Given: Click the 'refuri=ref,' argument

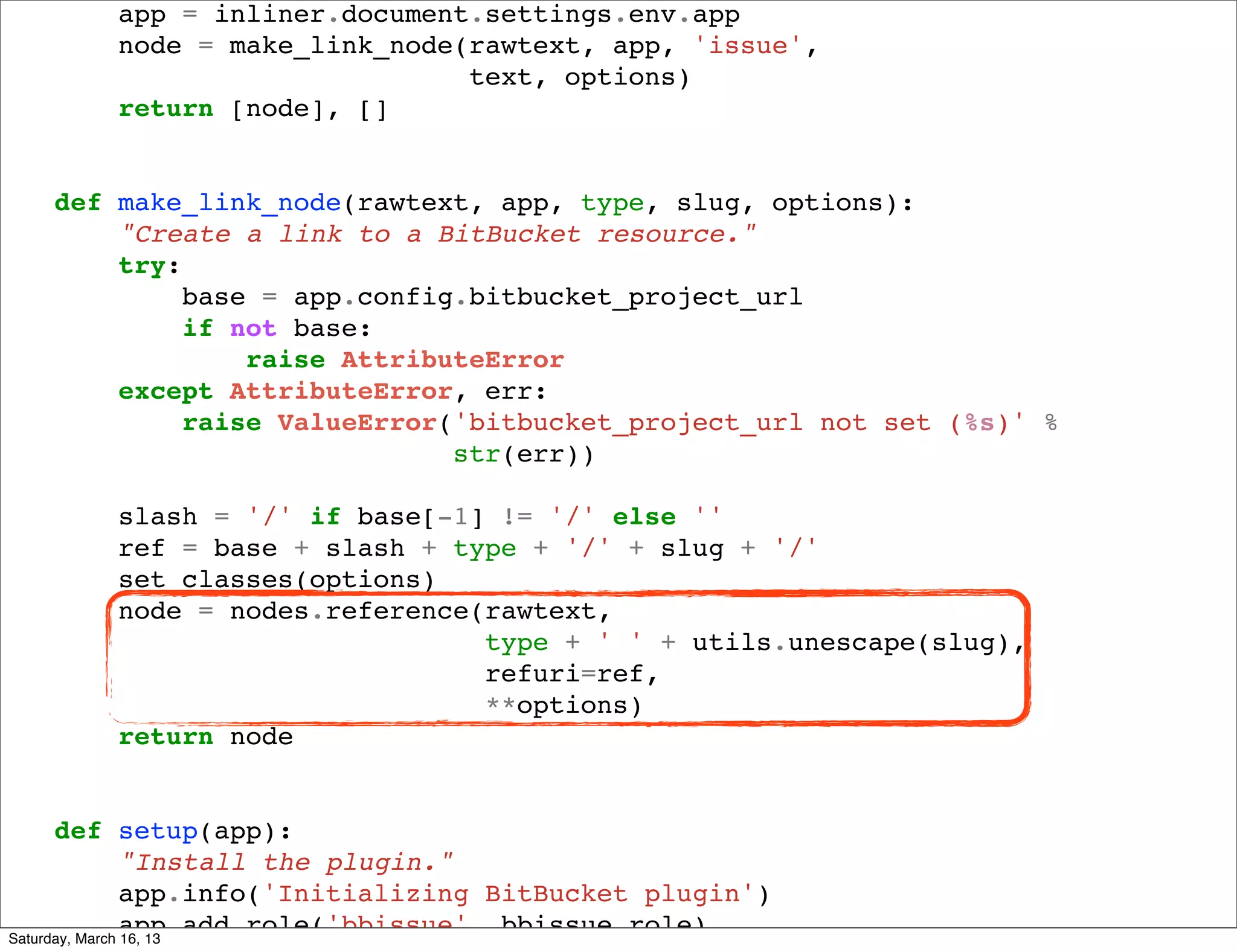Looking at the screenshot, I should pos(571,675).
